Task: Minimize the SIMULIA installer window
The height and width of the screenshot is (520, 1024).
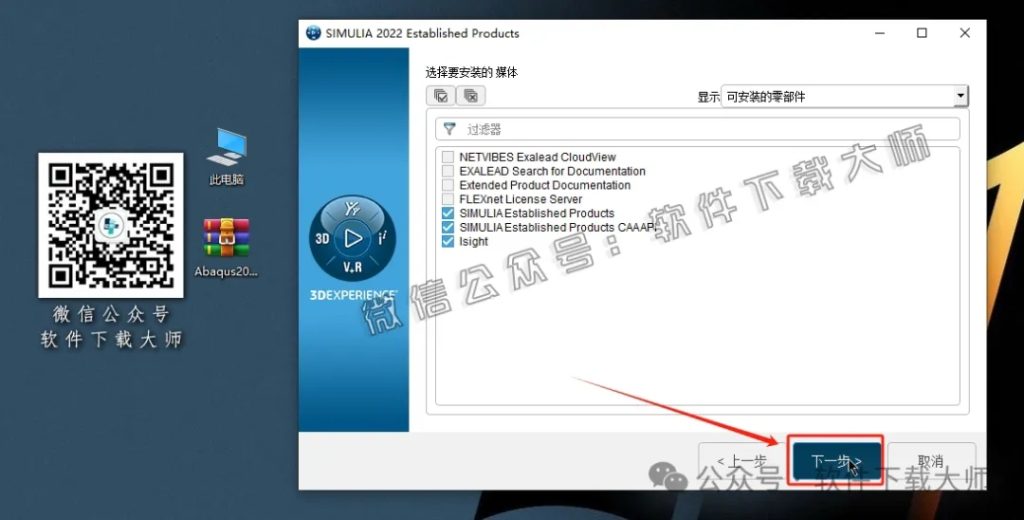Action: [x=879, y=33]
